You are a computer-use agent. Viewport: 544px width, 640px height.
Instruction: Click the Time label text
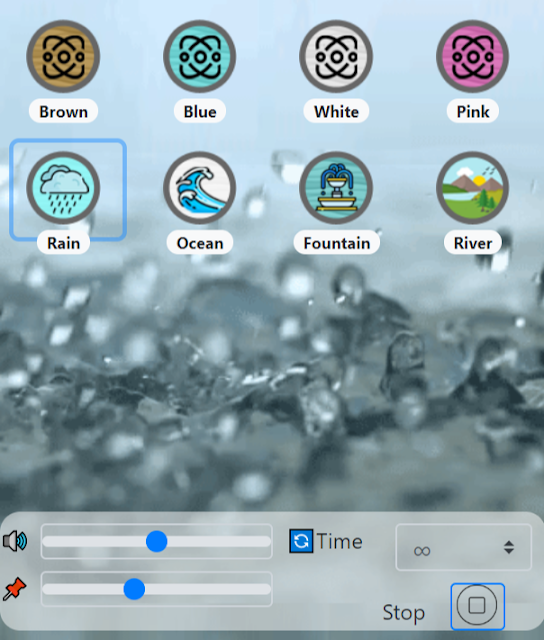pyautogui.click(x=339, y=542)
